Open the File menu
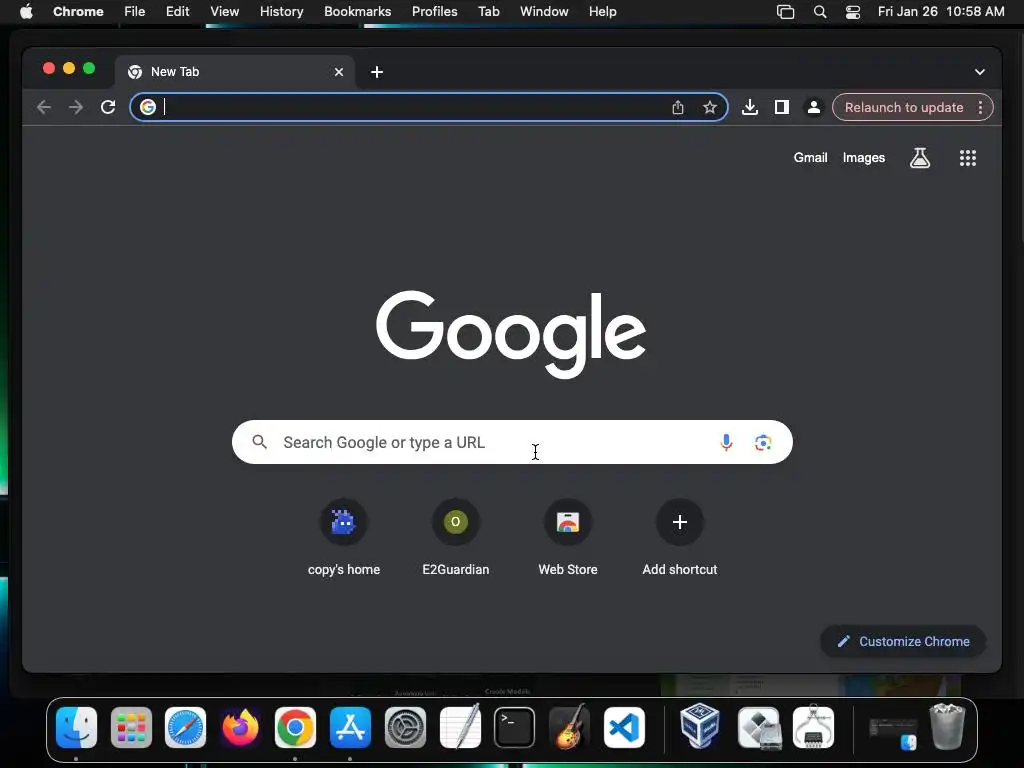The width and height of the screenshot is (1024, 768). point(135,12)
